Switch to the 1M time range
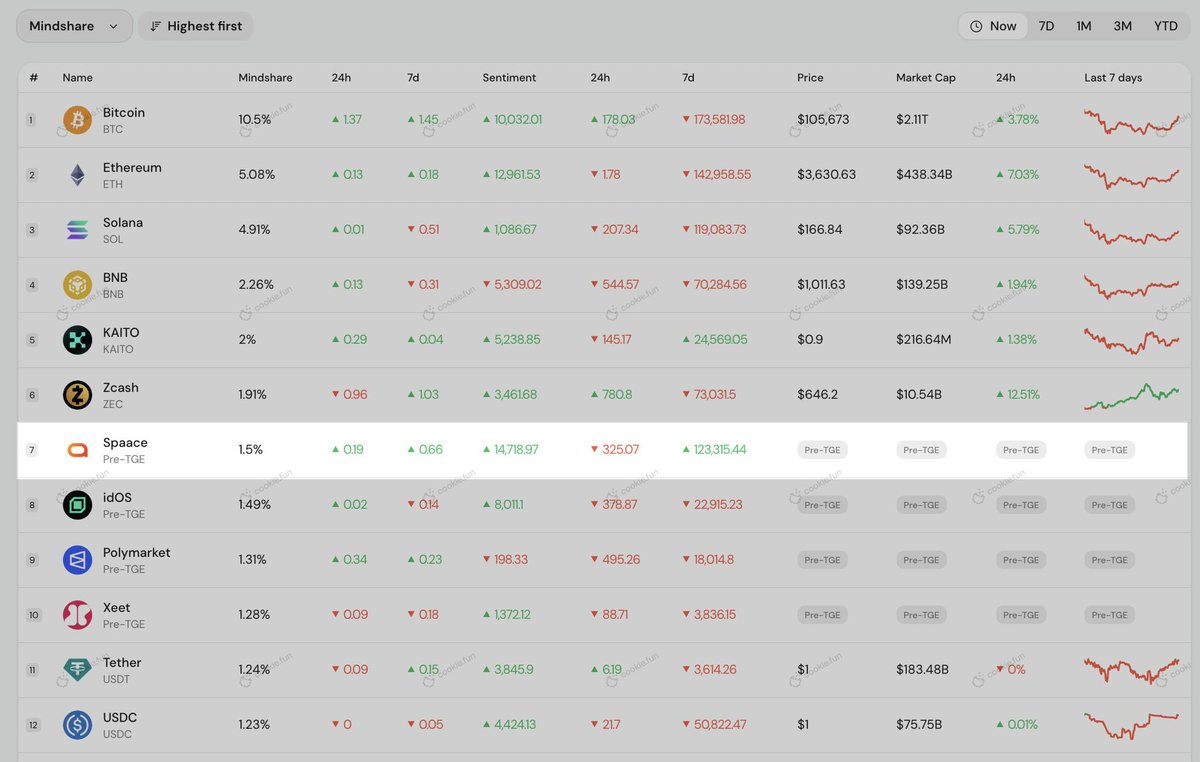The height and width of the screenshot is (762, 1200). coord(1084,26)
